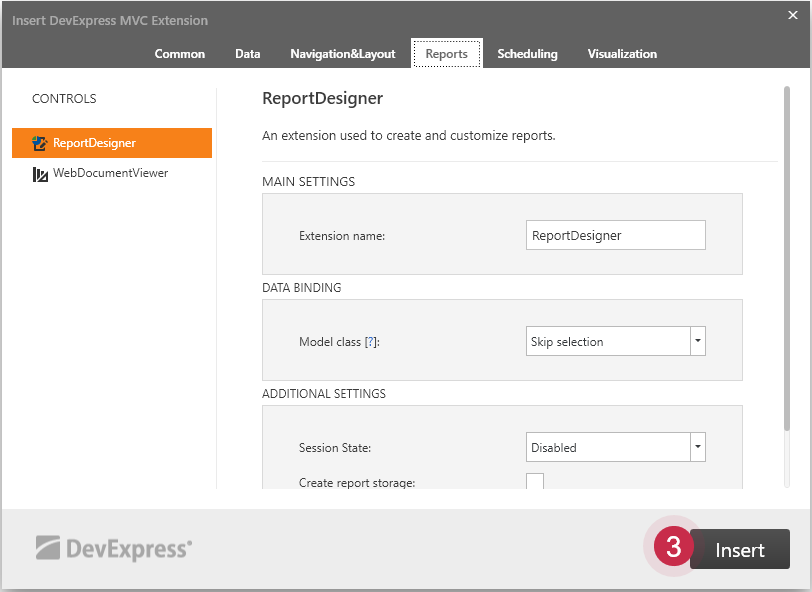Click the extension description text
The width and height of the screenshot is (812, 592).
pos(409,136)
